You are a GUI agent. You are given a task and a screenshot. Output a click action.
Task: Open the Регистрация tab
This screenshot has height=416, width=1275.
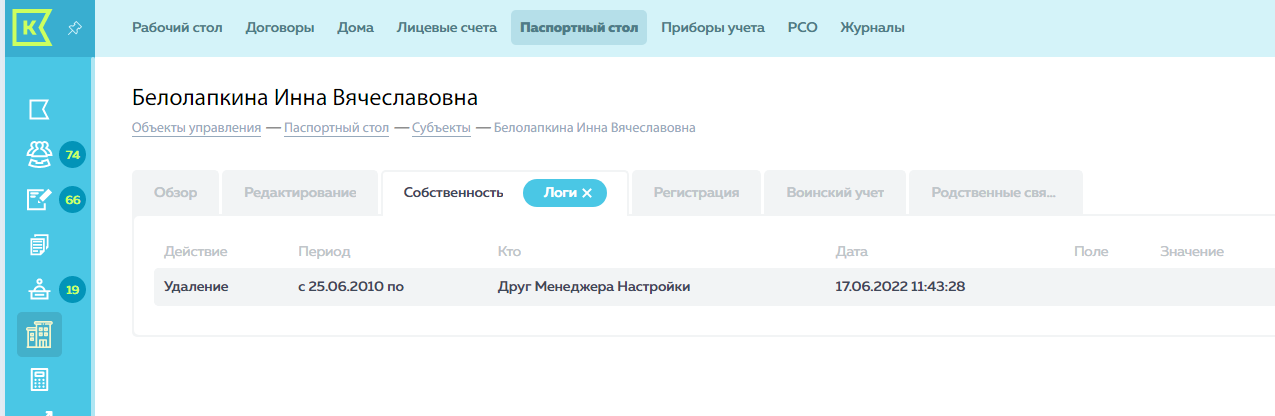click(696, 193)
